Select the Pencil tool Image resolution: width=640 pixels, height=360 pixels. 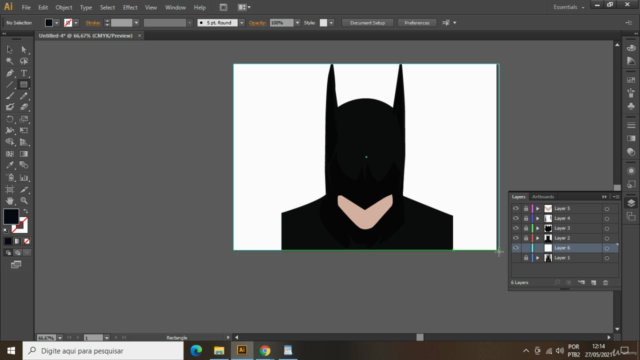point(24,96)
